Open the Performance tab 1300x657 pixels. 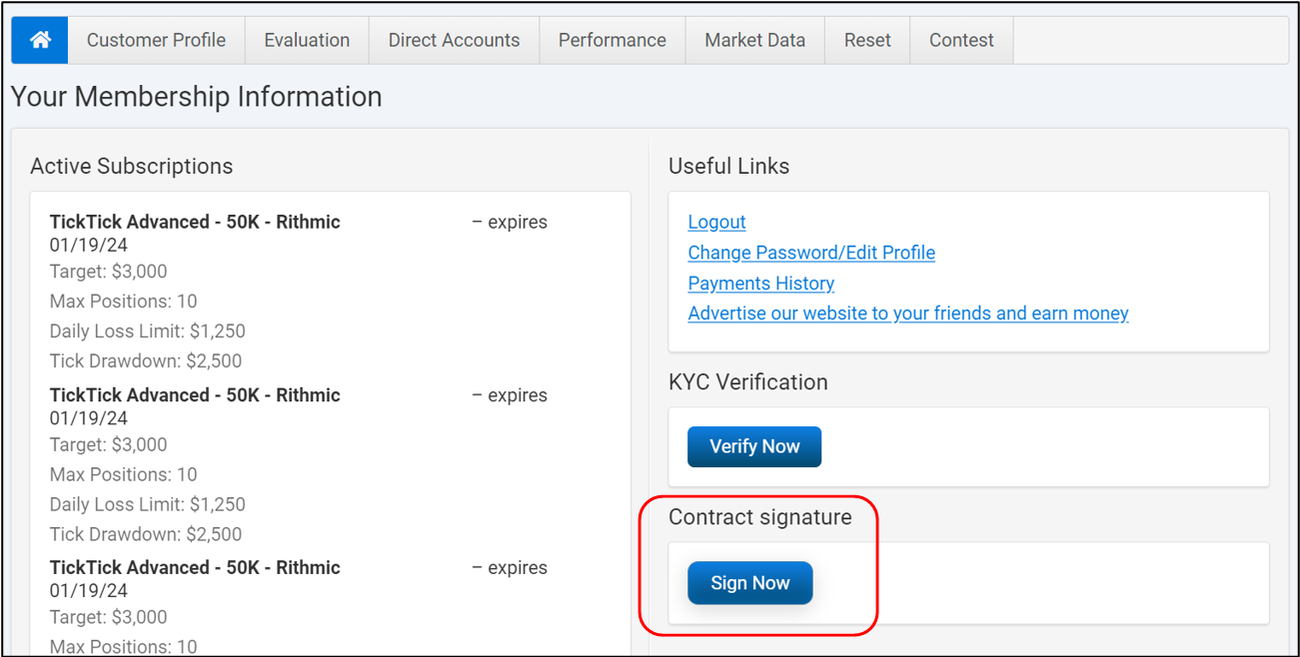[x=612, y=40]
